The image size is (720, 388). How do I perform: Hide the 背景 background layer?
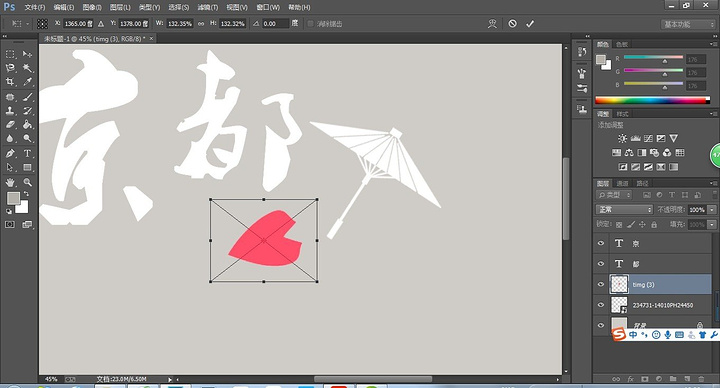coord(601,325)
